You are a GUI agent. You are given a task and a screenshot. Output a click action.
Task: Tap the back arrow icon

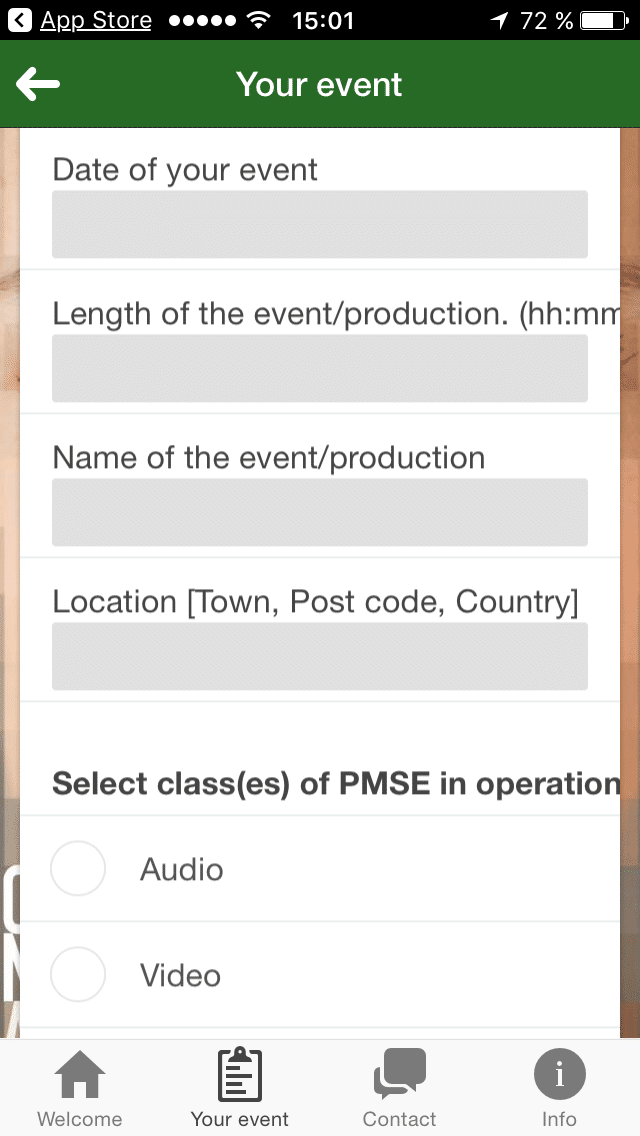39,85
